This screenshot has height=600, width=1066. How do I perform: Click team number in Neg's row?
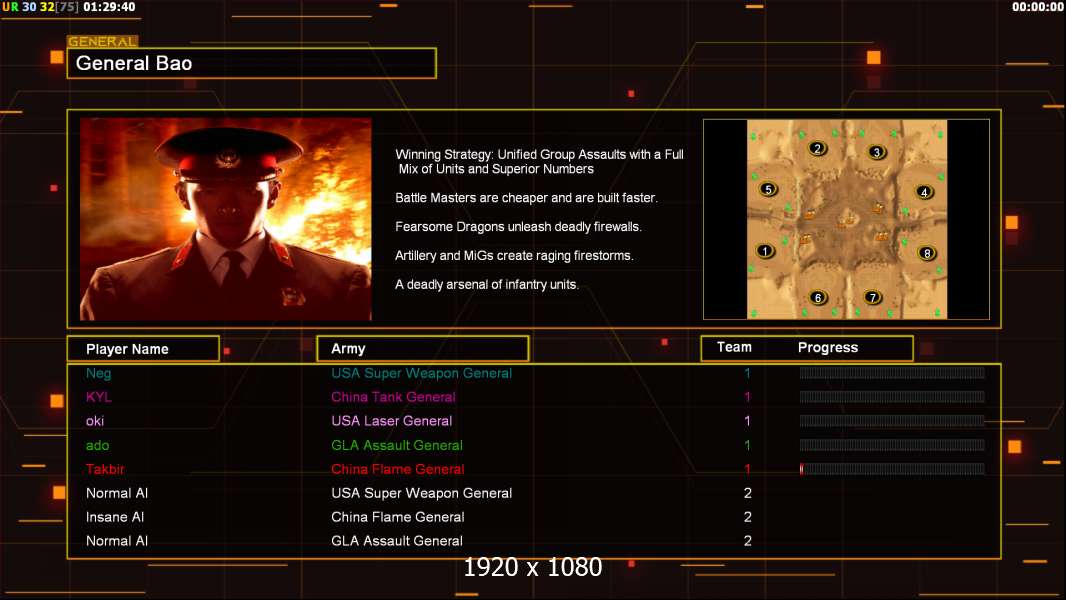(x=747, y=373)
